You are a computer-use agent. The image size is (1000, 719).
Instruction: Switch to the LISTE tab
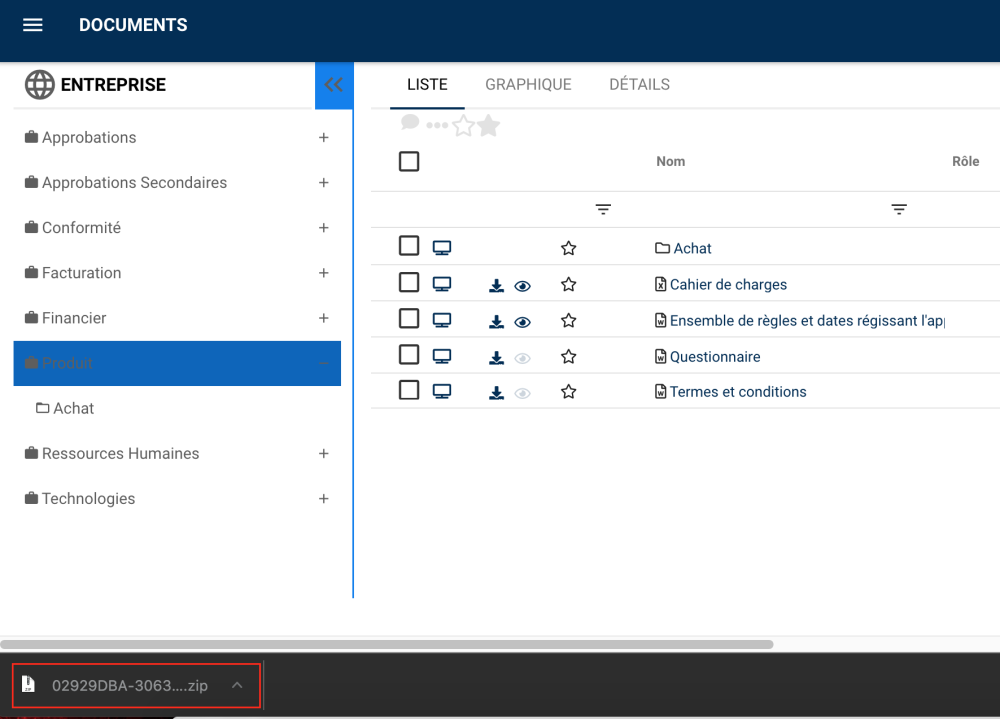pyautogui.click(x=427, y=85)
